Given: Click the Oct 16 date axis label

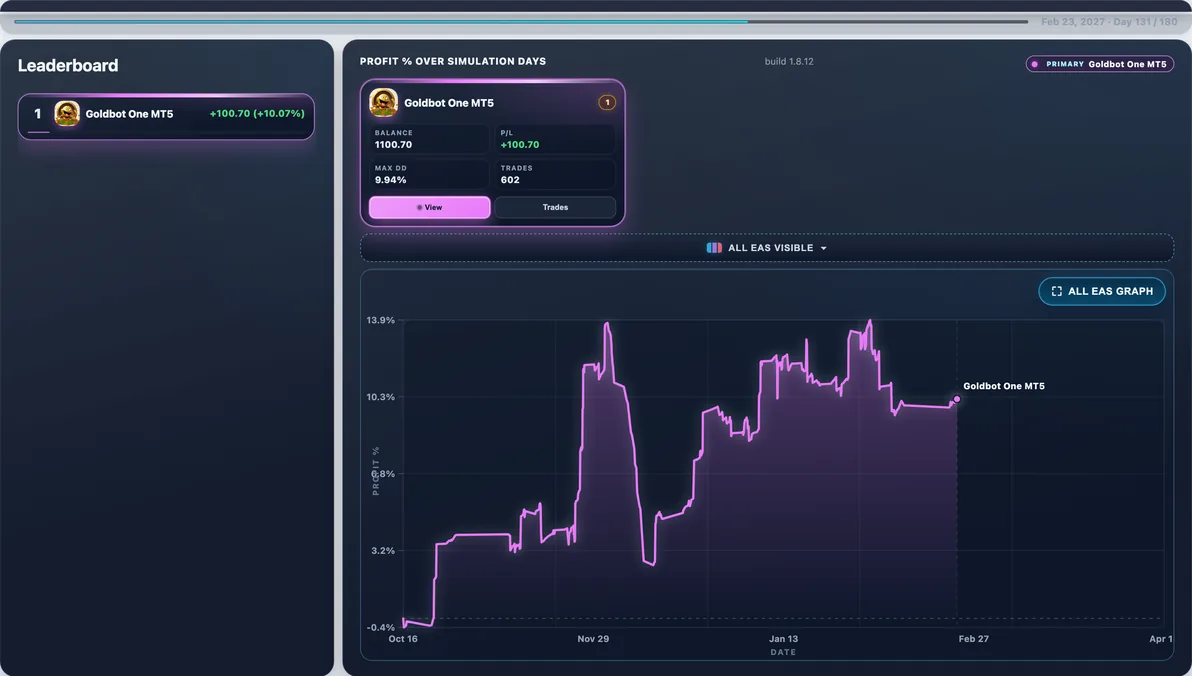Looking at the screenshot, I should [403, 639].
